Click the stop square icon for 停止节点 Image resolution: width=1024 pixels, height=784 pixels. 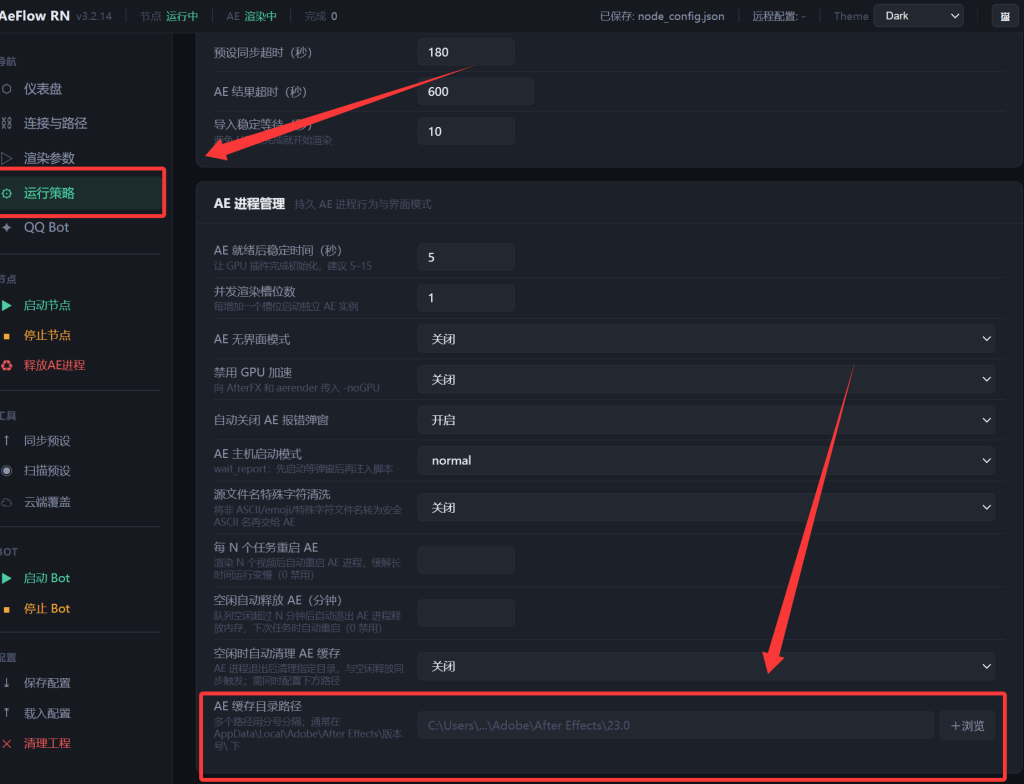click(x=7, y=335)
